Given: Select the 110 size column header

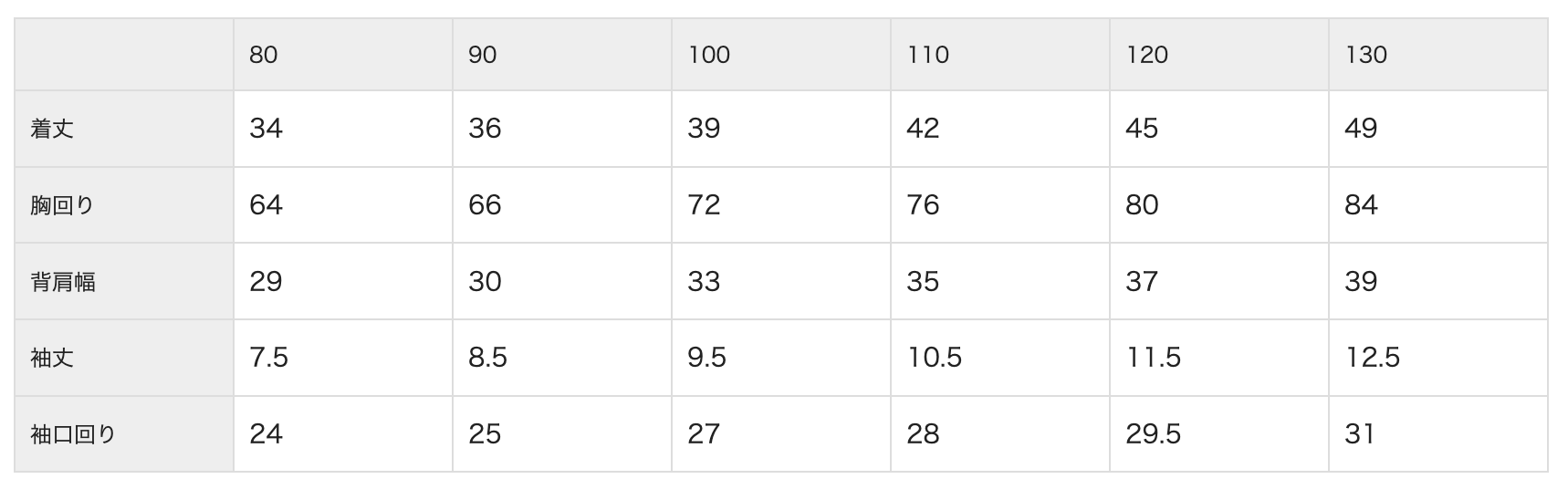Looking at the screenshot, I should (928, 55).
